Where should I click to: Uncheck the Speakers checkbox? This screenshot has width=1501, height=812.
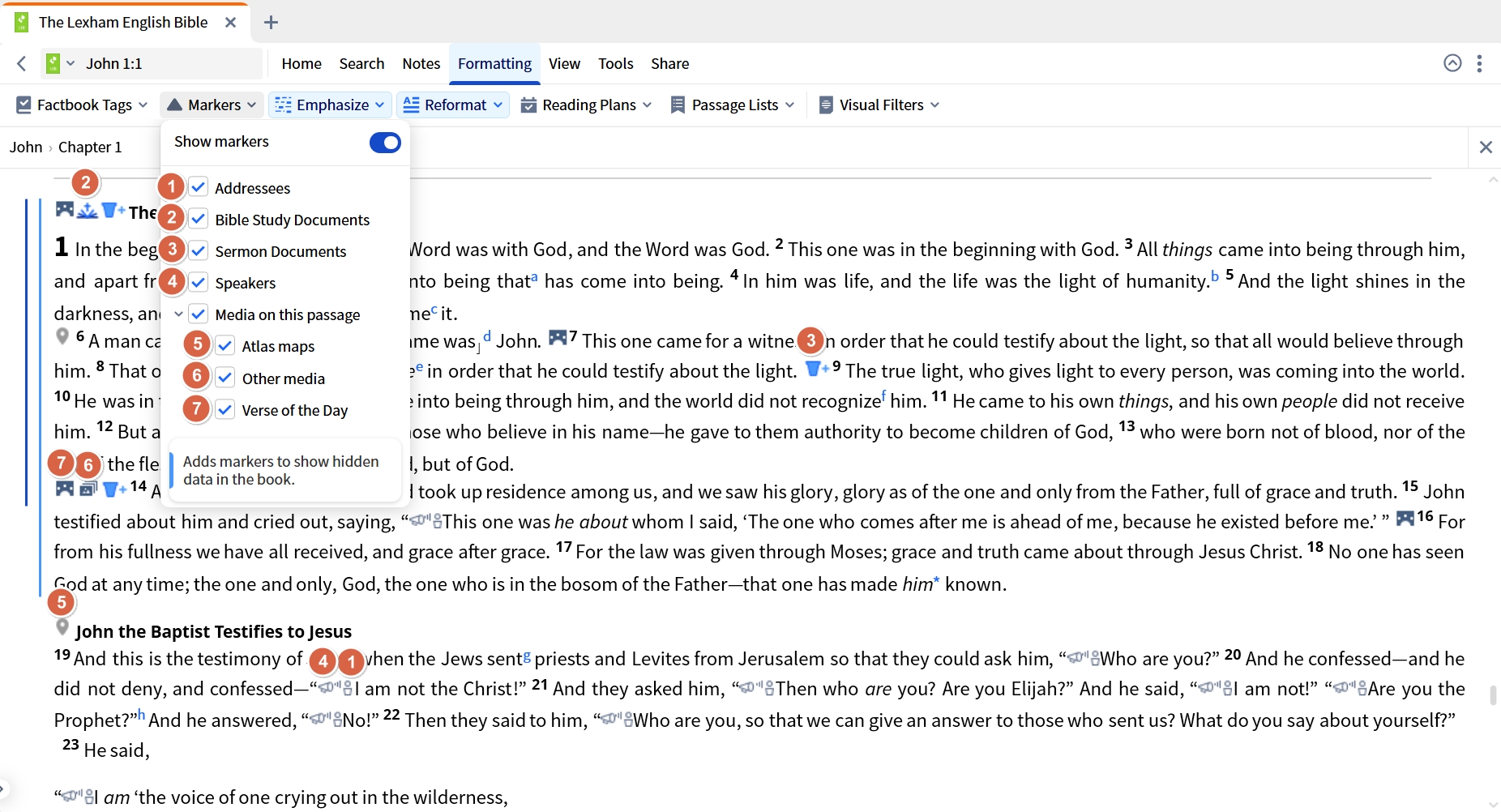coord(199,282)
